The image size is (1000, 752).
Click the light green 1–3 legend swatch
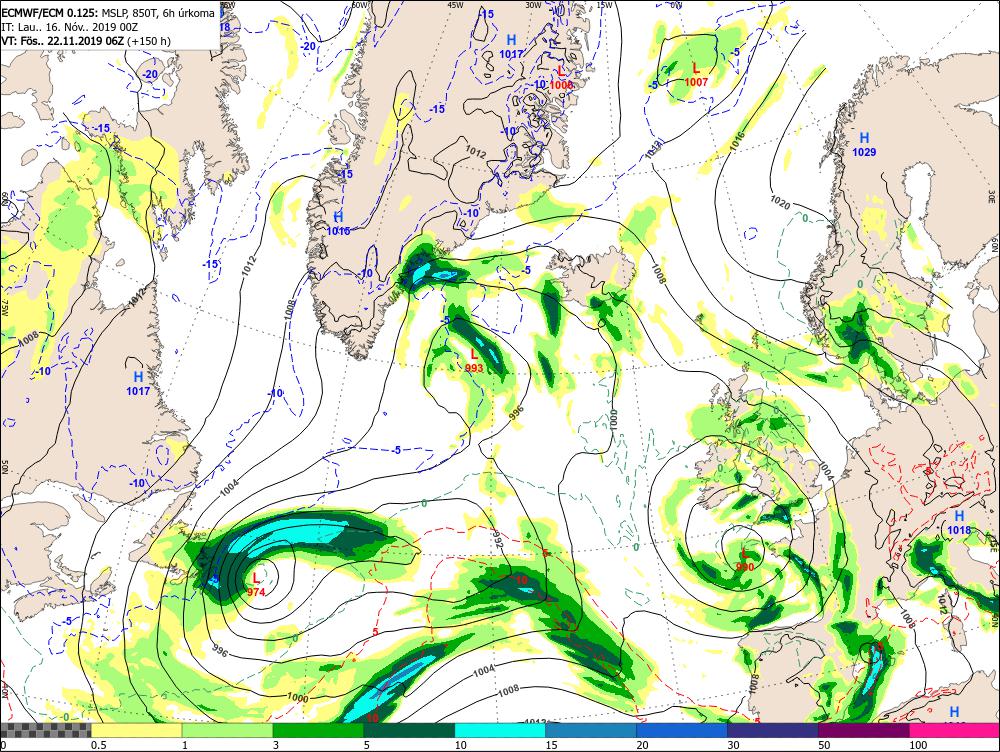click(228, 730)
